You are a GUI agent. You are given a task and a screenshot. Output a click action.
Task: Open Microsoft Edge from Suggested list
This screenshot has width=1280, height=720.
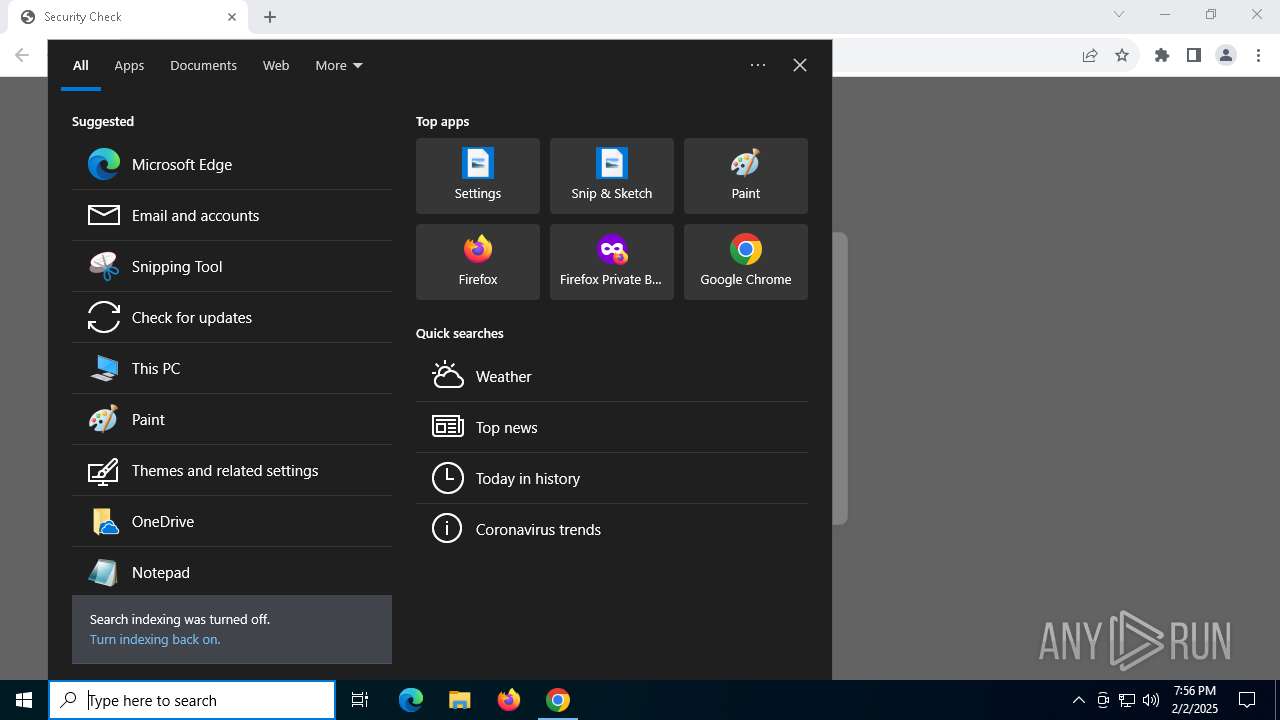pos(231,164)
